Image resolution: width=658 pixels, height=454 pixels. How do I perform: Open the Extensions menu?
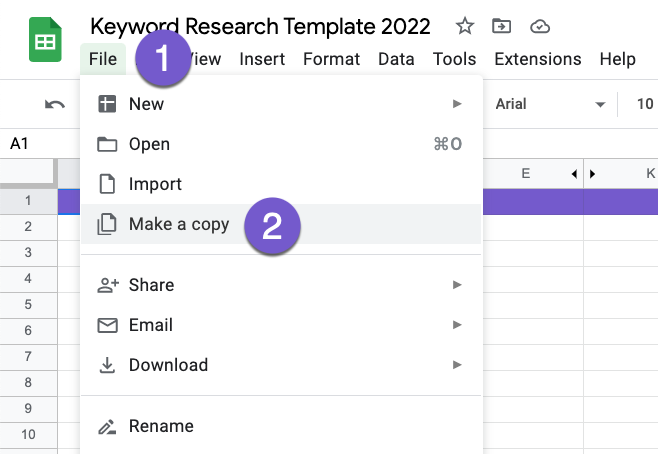click(537, 59)
